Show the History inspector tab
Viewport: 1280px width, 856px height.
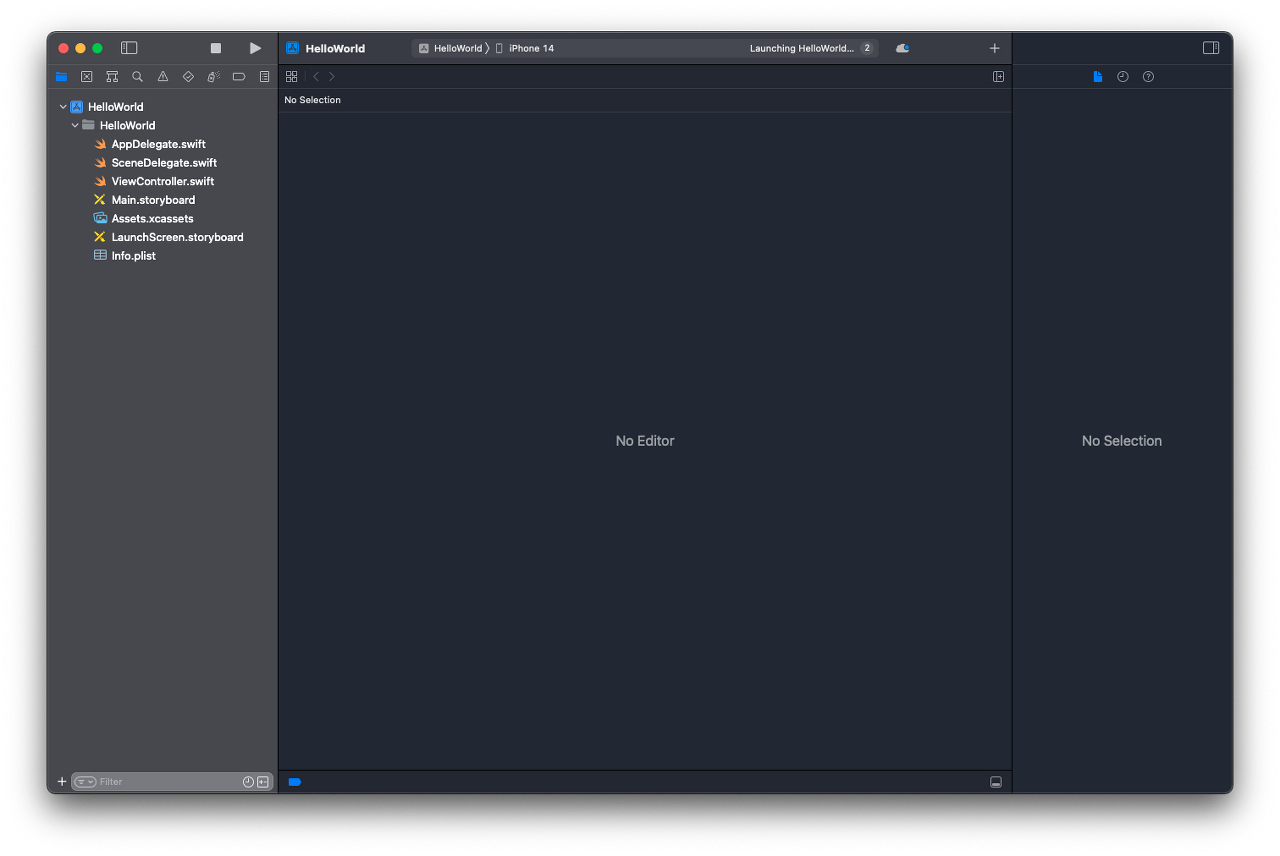pyautogui.click(x=1123, y=77)
